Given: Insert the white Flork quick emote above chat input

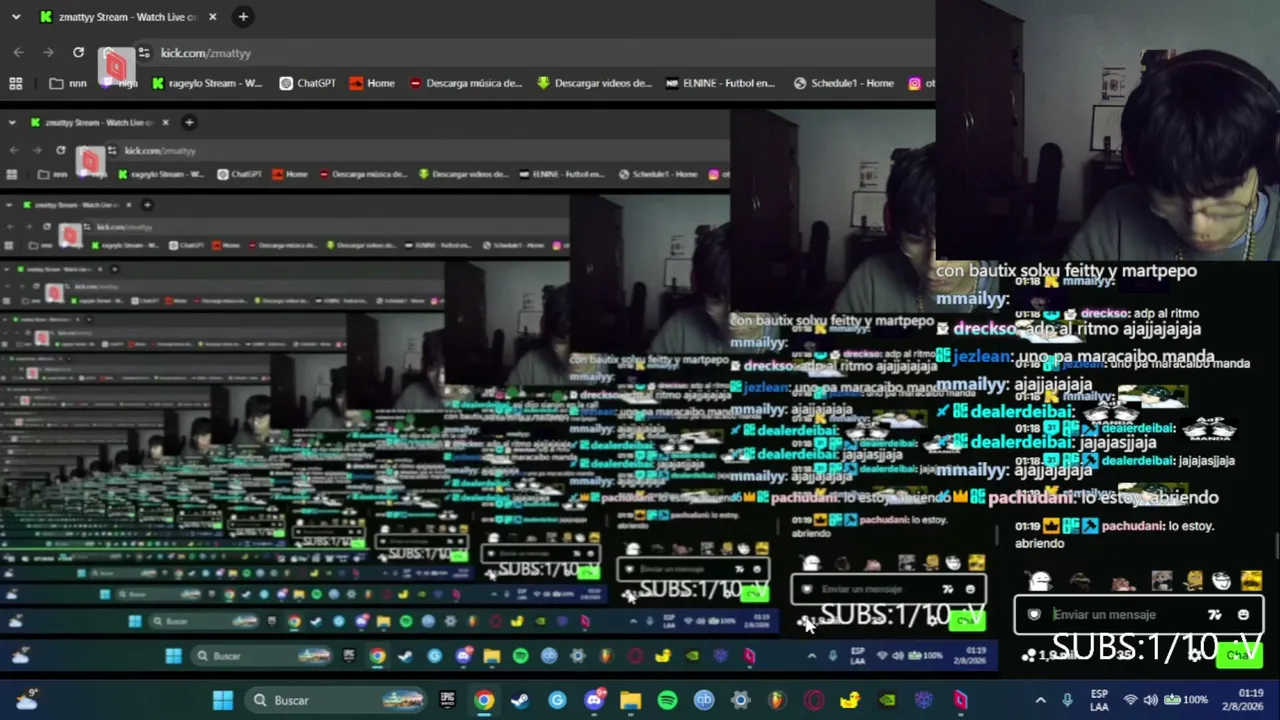Looking at the screenshot, I should [x=1040, y=581].
